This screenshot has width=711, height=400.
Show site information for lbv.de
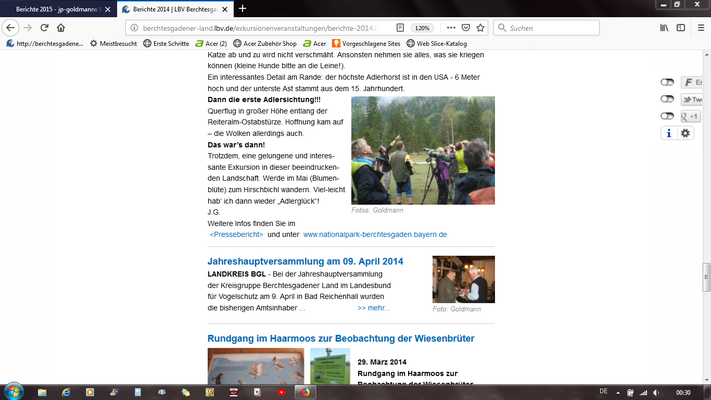(x=134, y=28)
